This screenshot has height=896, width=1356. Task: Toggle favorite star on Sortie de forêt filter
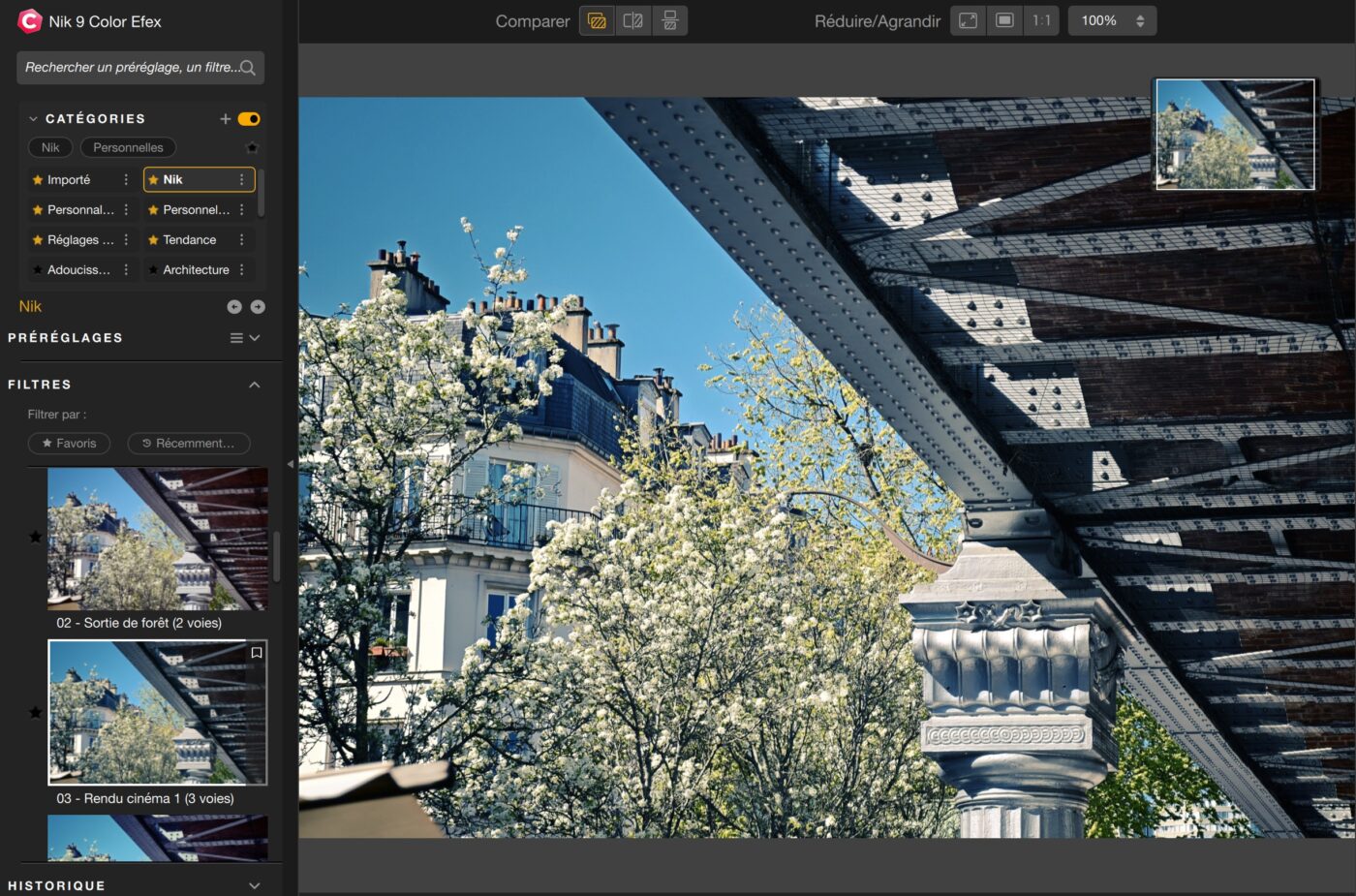36,537
